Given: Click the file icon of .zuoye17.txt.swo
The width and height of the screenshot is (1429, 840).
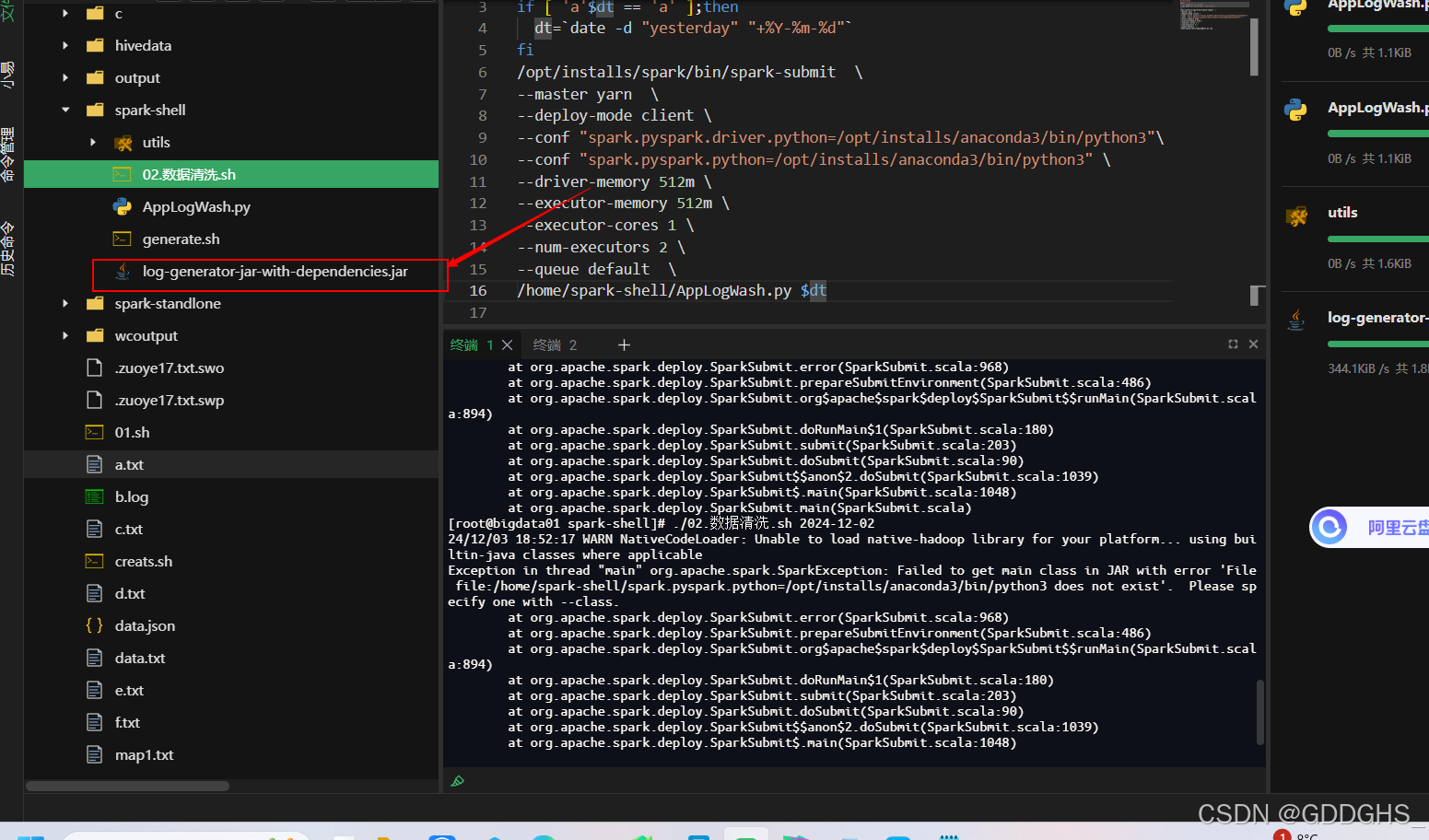Looking at the screenshot, I should click(x=94, y=367).
